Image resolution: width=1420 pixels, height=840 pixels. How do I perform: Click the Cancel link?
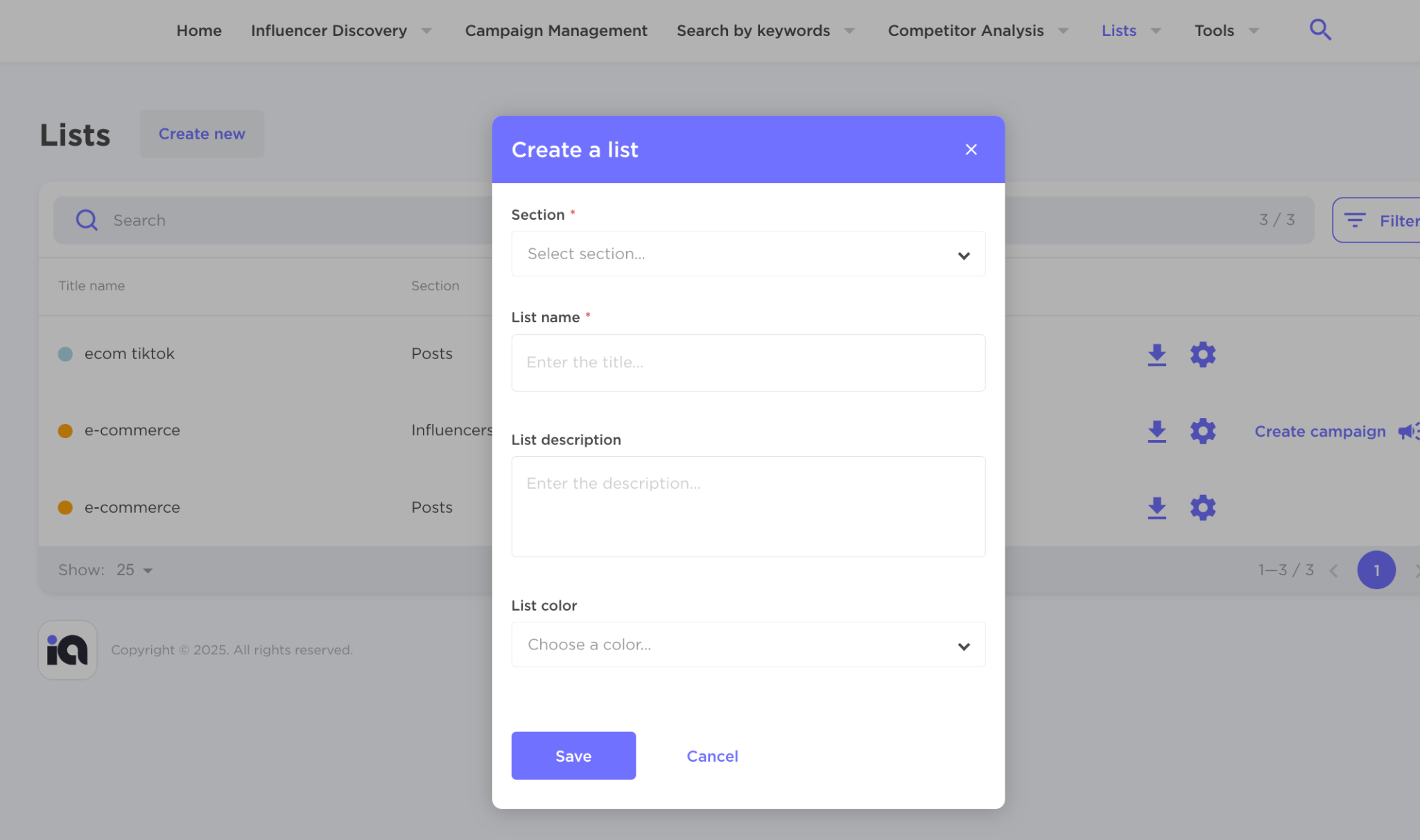pyautogui.click(x=711, y=756)
